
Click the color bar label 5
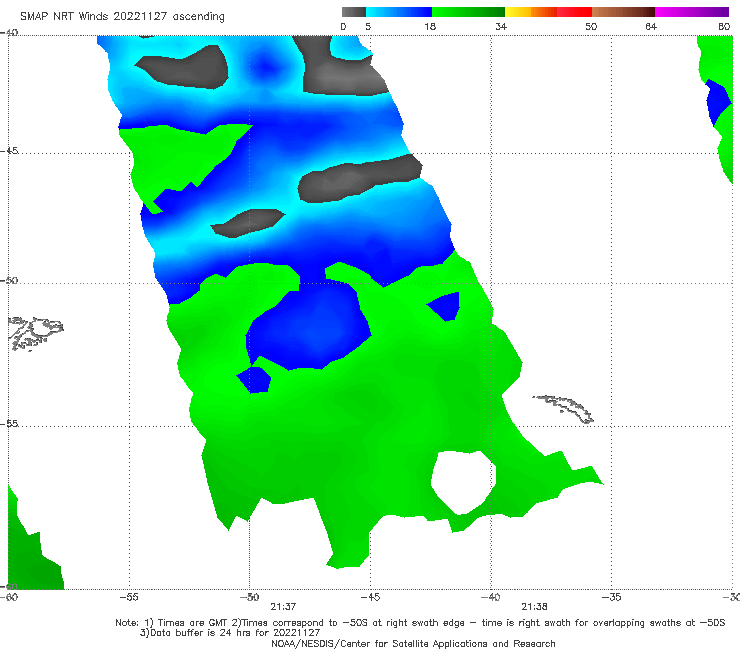368,26
